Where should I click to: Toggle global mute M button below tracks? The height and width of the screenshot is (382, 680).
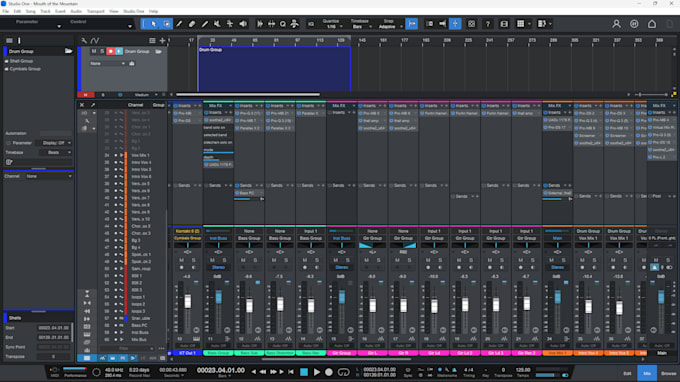pos(86,95)
